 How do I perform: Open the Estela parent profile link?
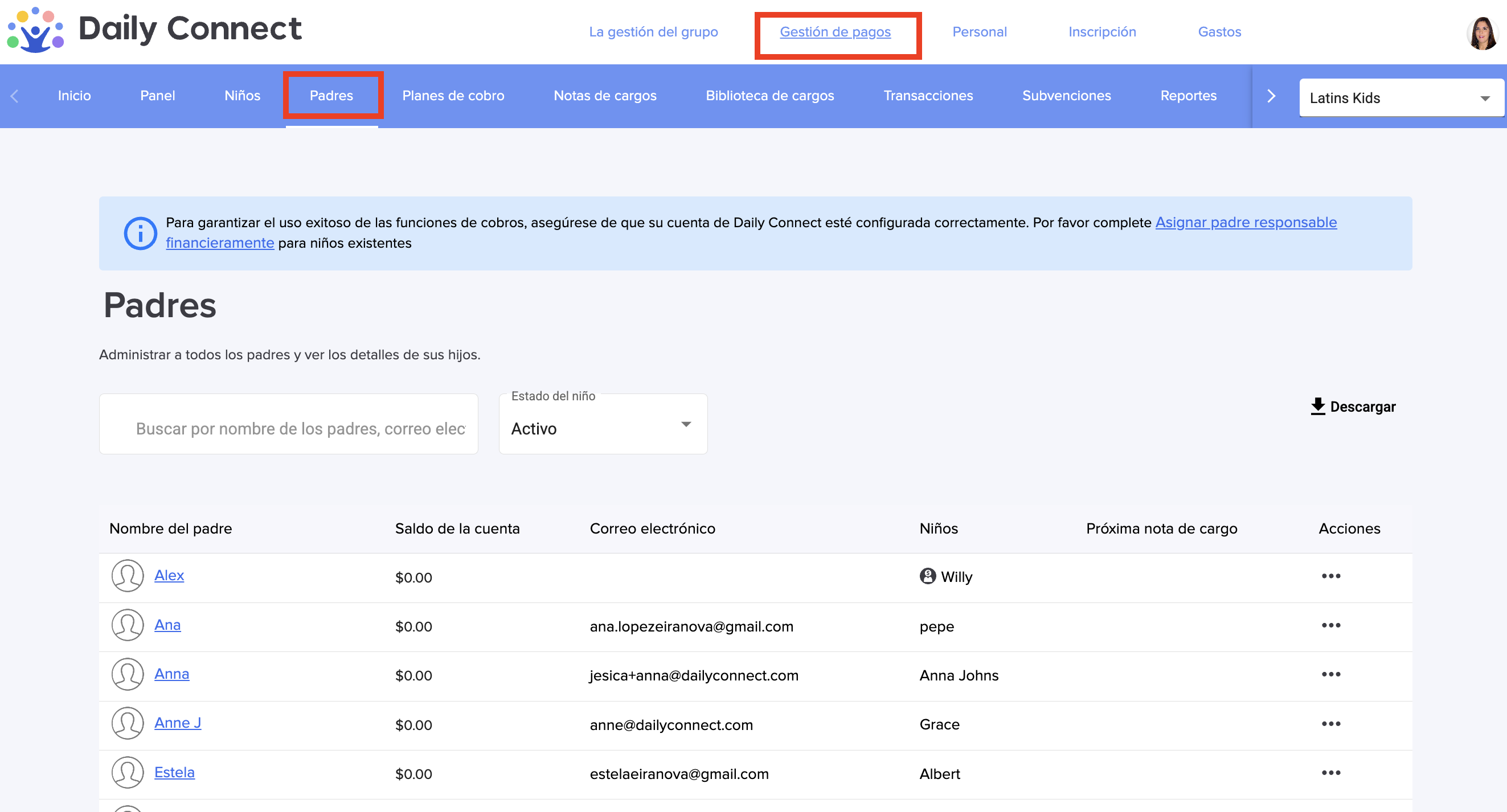coord(174,772)
